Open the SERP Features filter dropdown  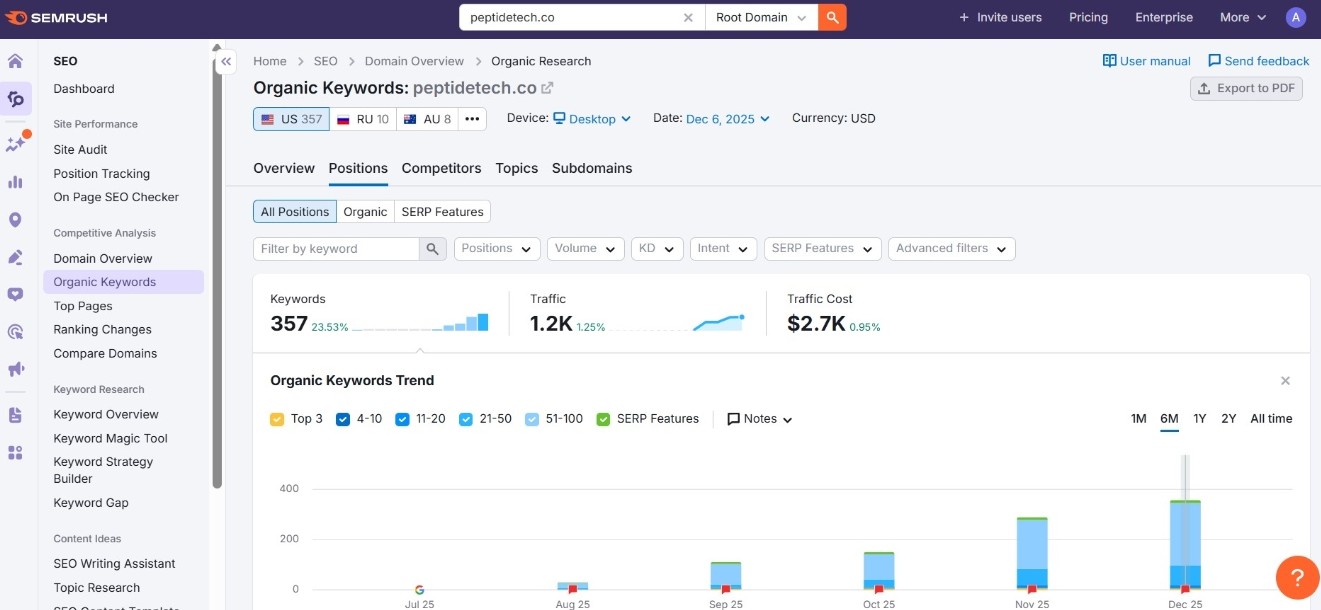point(823,249)
